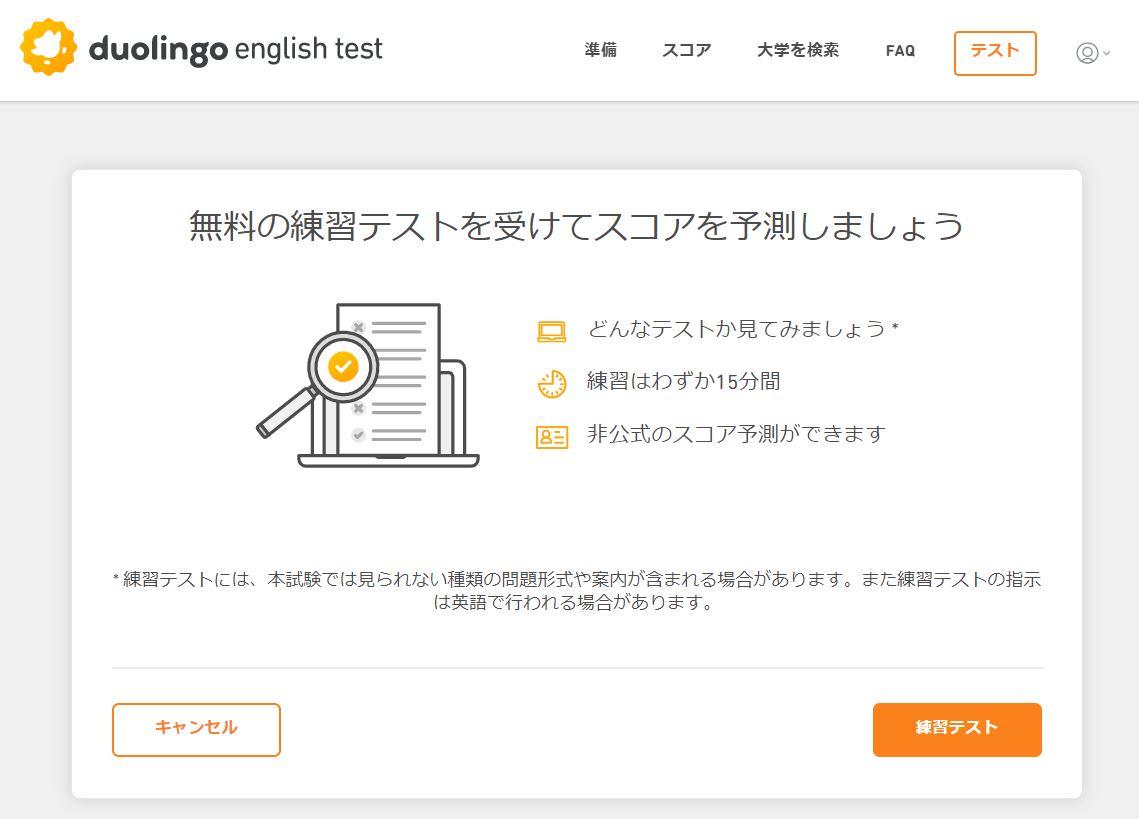Open the 準備 navigation item
1139x819 pixels.
click(x=600, y=51)
